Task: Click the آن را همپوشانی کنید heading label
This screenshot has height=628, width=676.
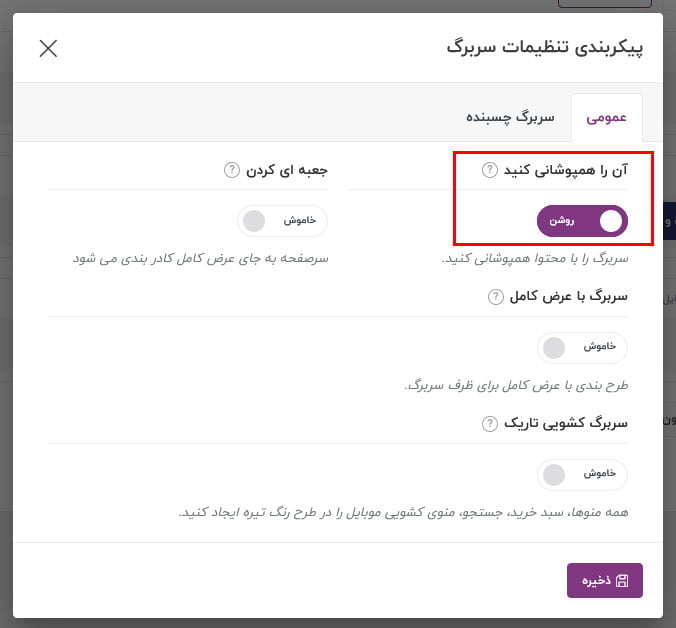Action: tap(566, 170)
